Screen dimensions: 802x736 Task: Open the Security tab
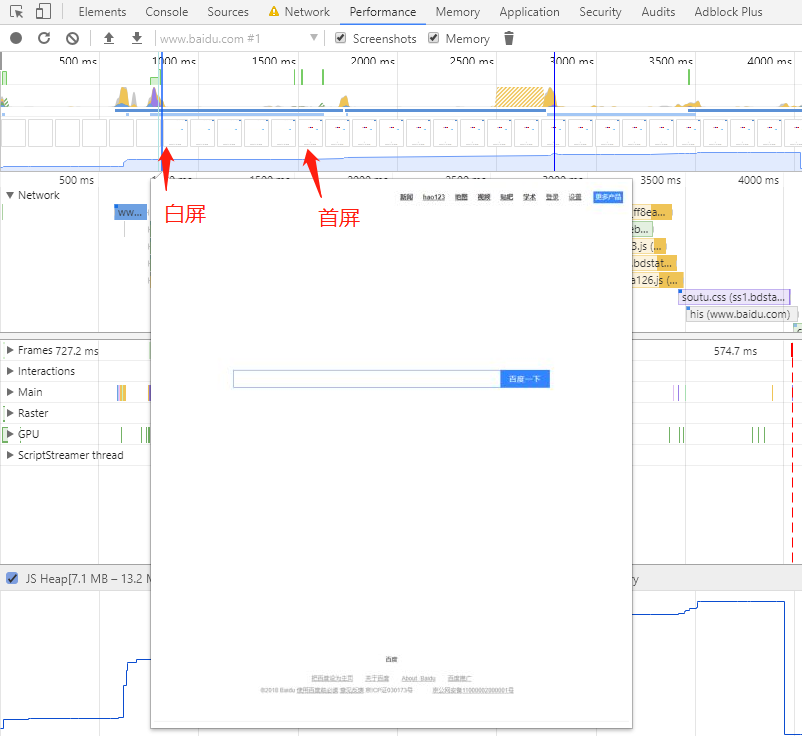click(x=600, y=12)
